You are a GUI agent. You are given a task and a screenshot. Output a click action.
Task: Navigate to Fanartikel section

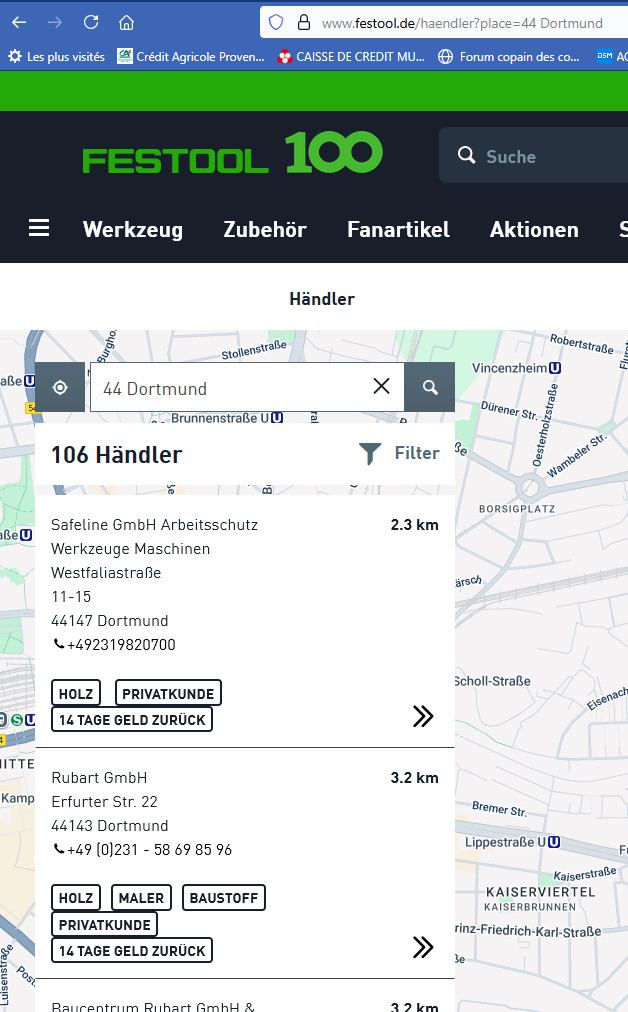coord(398,230)
